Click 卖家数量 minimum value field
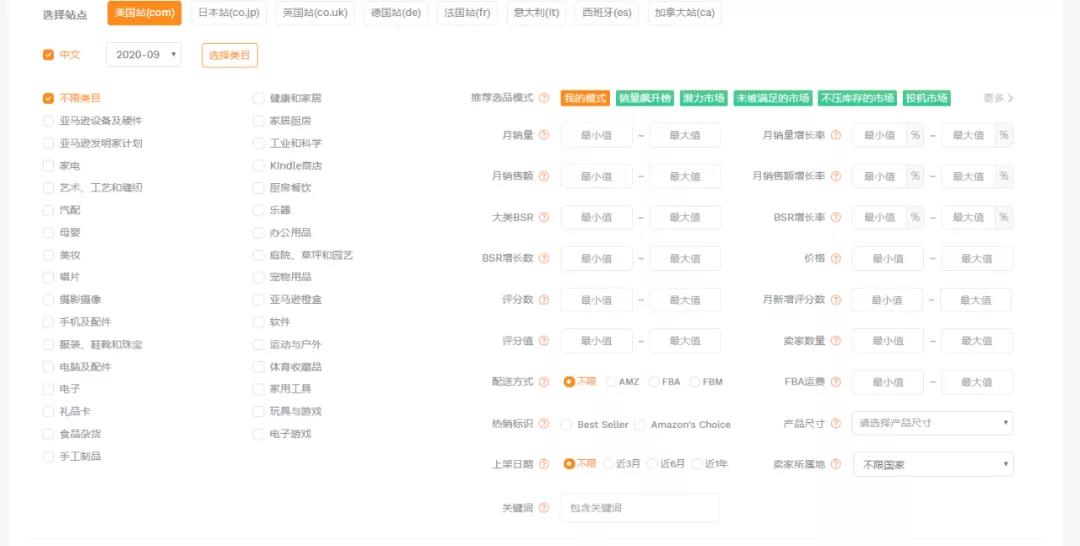 pos(888,341)
